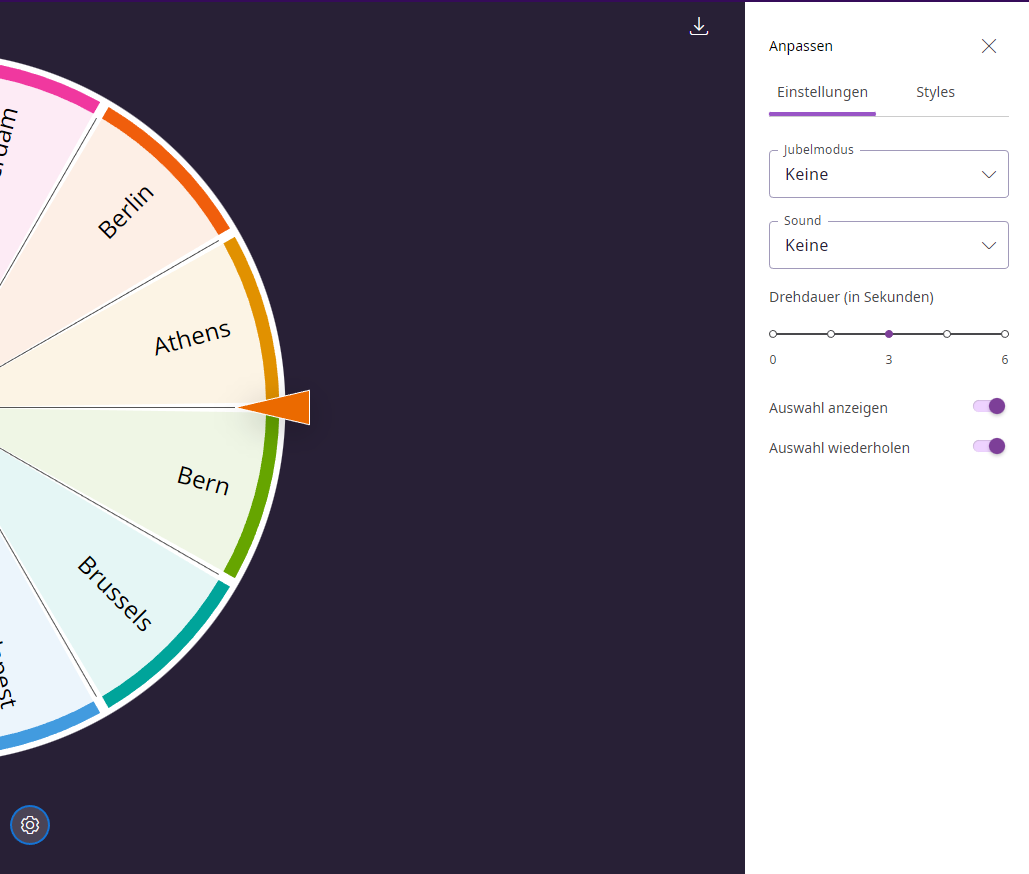
Task: Close the Anpassen panel
Action: (x=989, y=46)
